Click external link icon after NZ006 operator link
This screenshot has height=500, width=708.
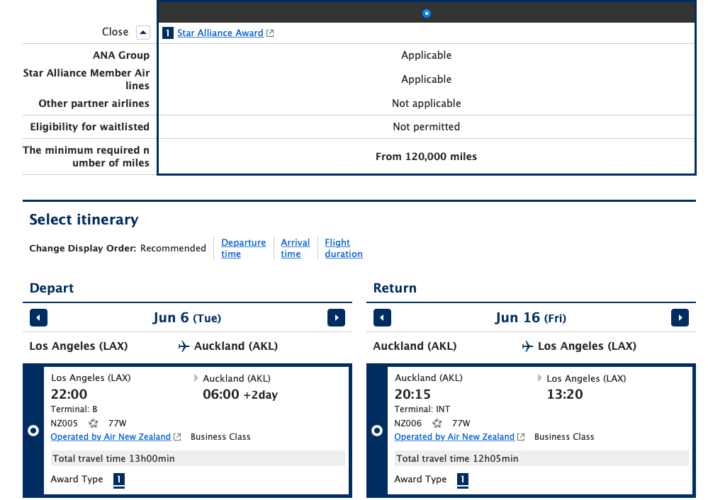(521, 437)
